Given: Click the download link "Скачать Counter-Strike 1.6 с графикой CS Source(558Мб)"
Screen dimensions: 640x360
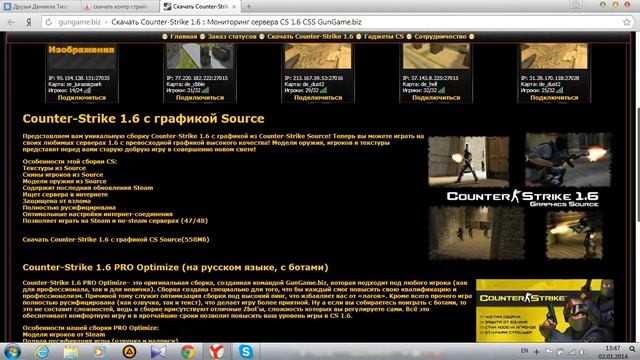Looking at the screenshot, I should (x=116, y=240).
